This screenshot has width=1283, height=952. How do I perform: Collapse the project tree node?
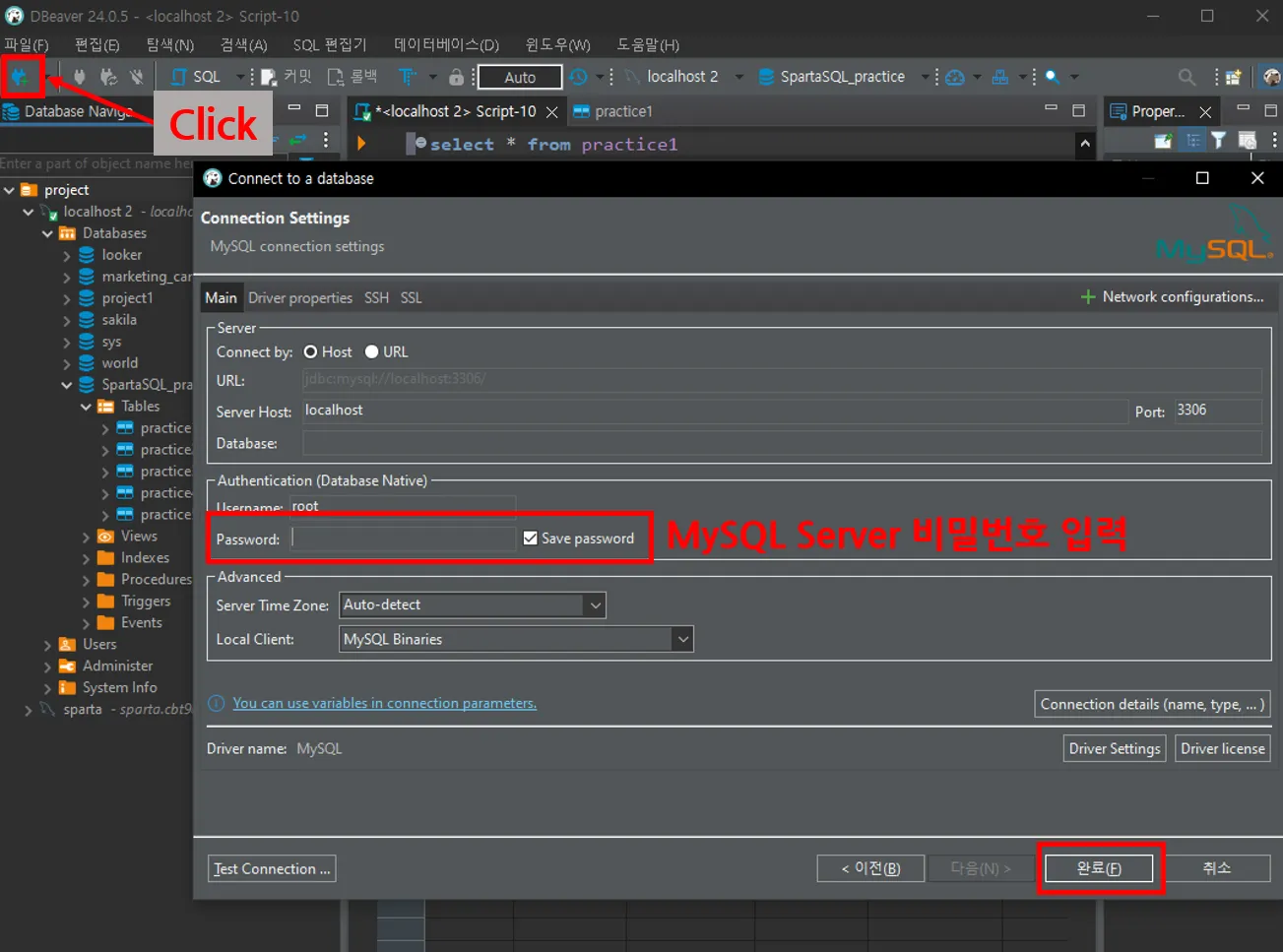10,190
